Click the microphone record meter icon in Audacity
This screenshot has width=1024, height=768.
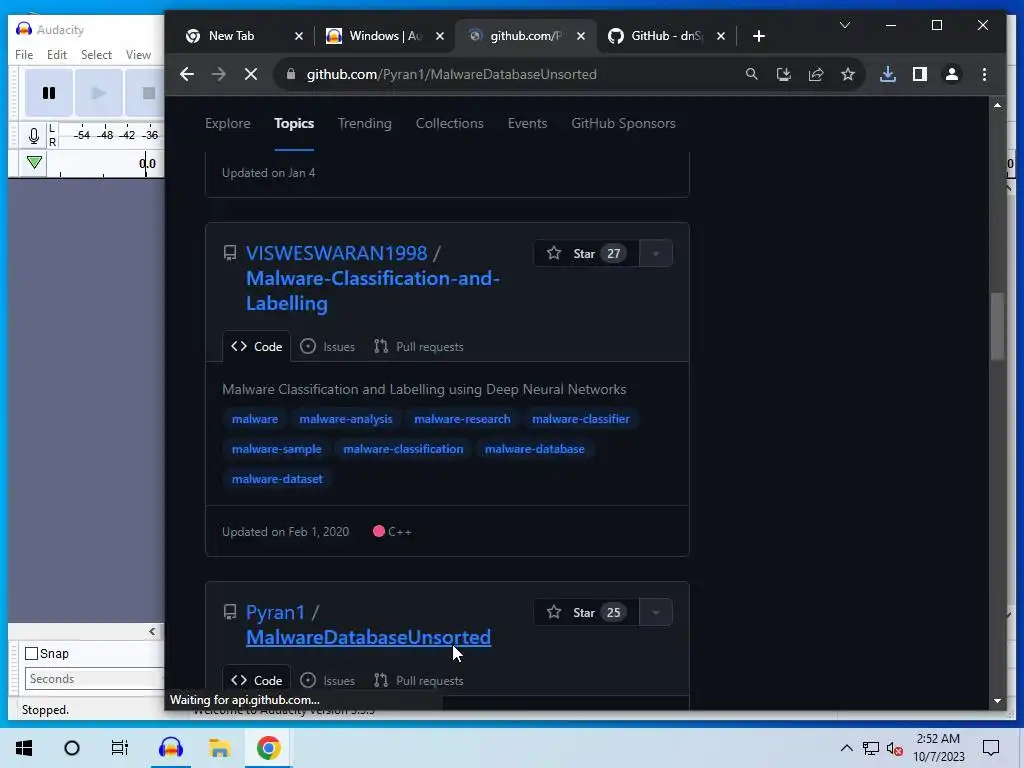pyautogui.click(x=33, y=135)
